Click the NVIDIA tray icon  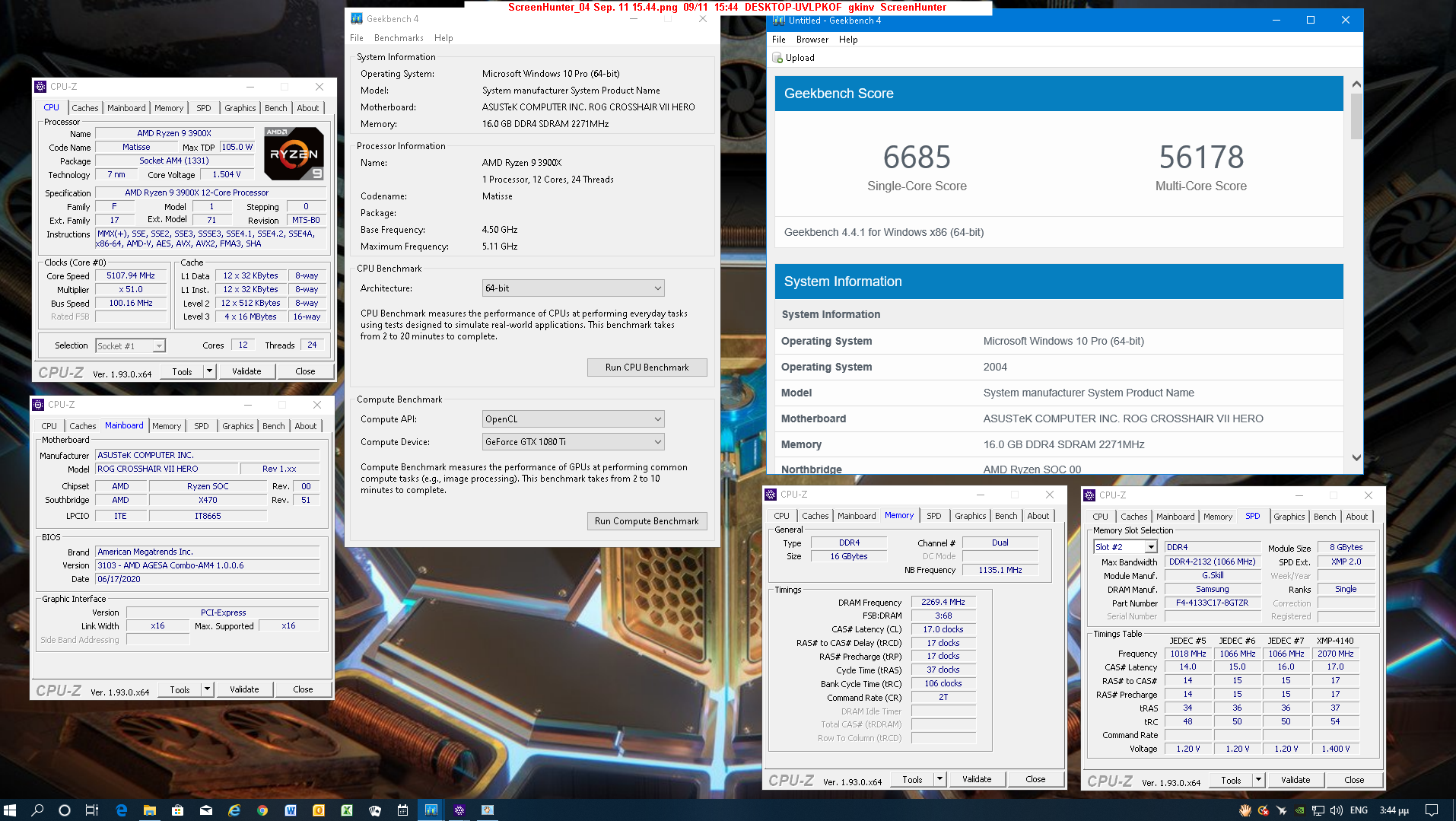pyautogui.click(x=1300, y=810)
